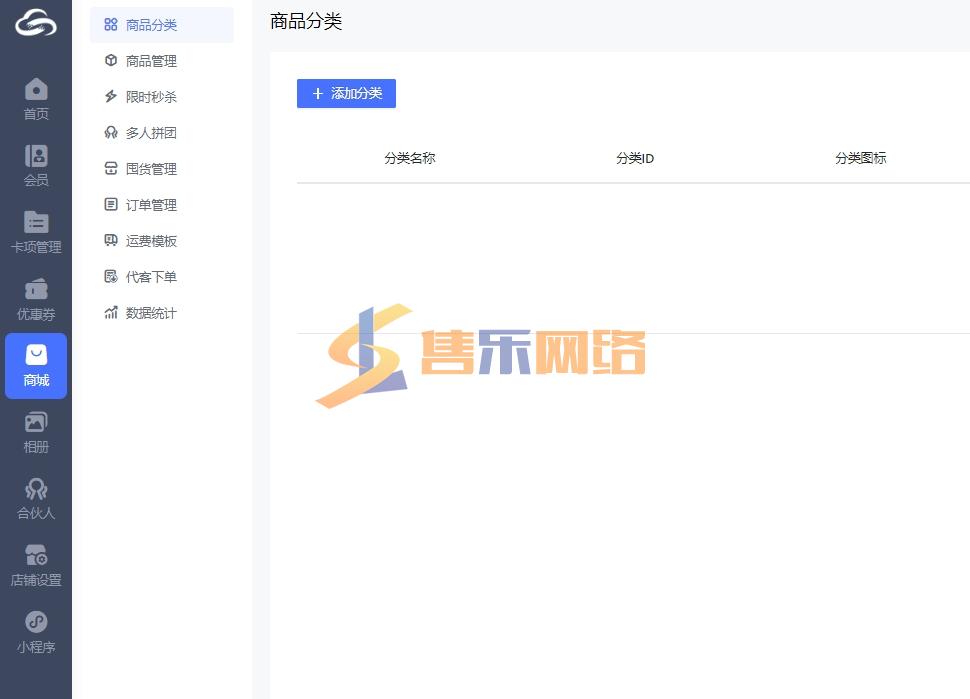This screenshot has height=699, width=970.
Task: Click the 添加分类 button
Action: click(346, 93)
